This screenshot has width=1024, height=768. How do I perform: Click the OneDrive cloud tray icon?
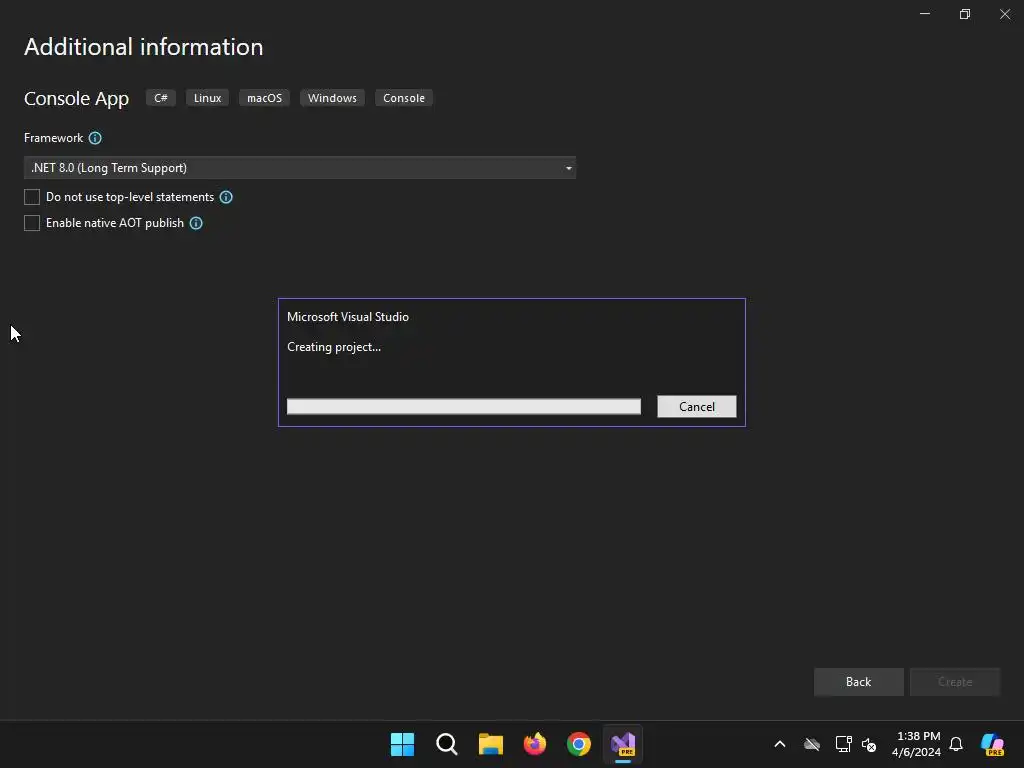pos(812,744)
